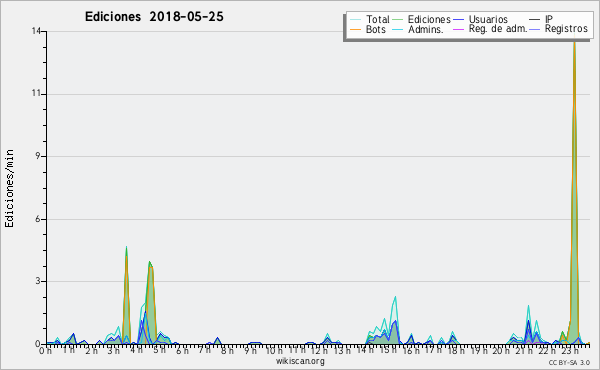The height and width of the screenshot is (370, 600).
Task: Click the Usuarios legend label
Action: [488, 19]
